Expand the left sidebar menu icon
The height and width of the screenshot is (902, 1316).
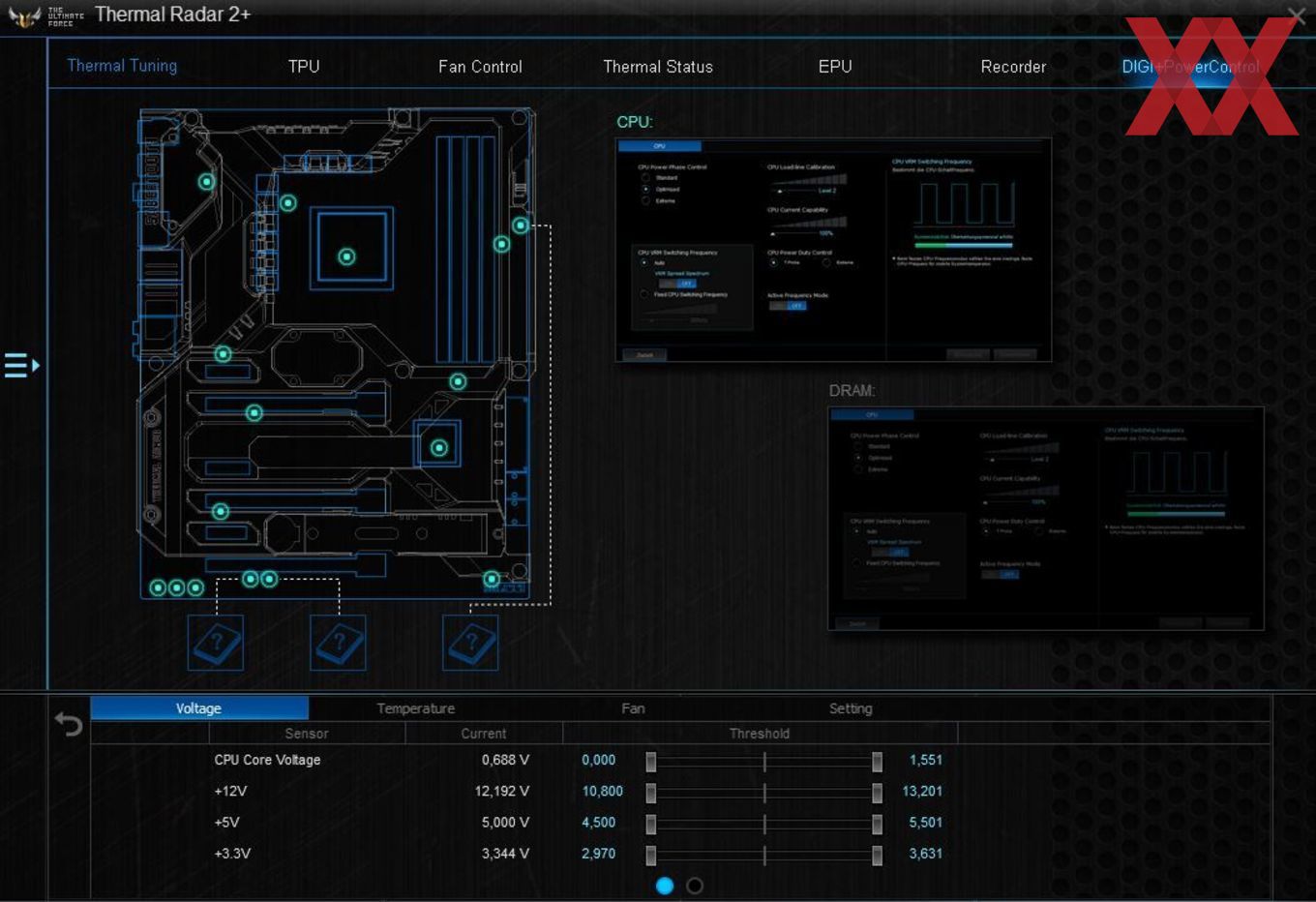point(21,365)
